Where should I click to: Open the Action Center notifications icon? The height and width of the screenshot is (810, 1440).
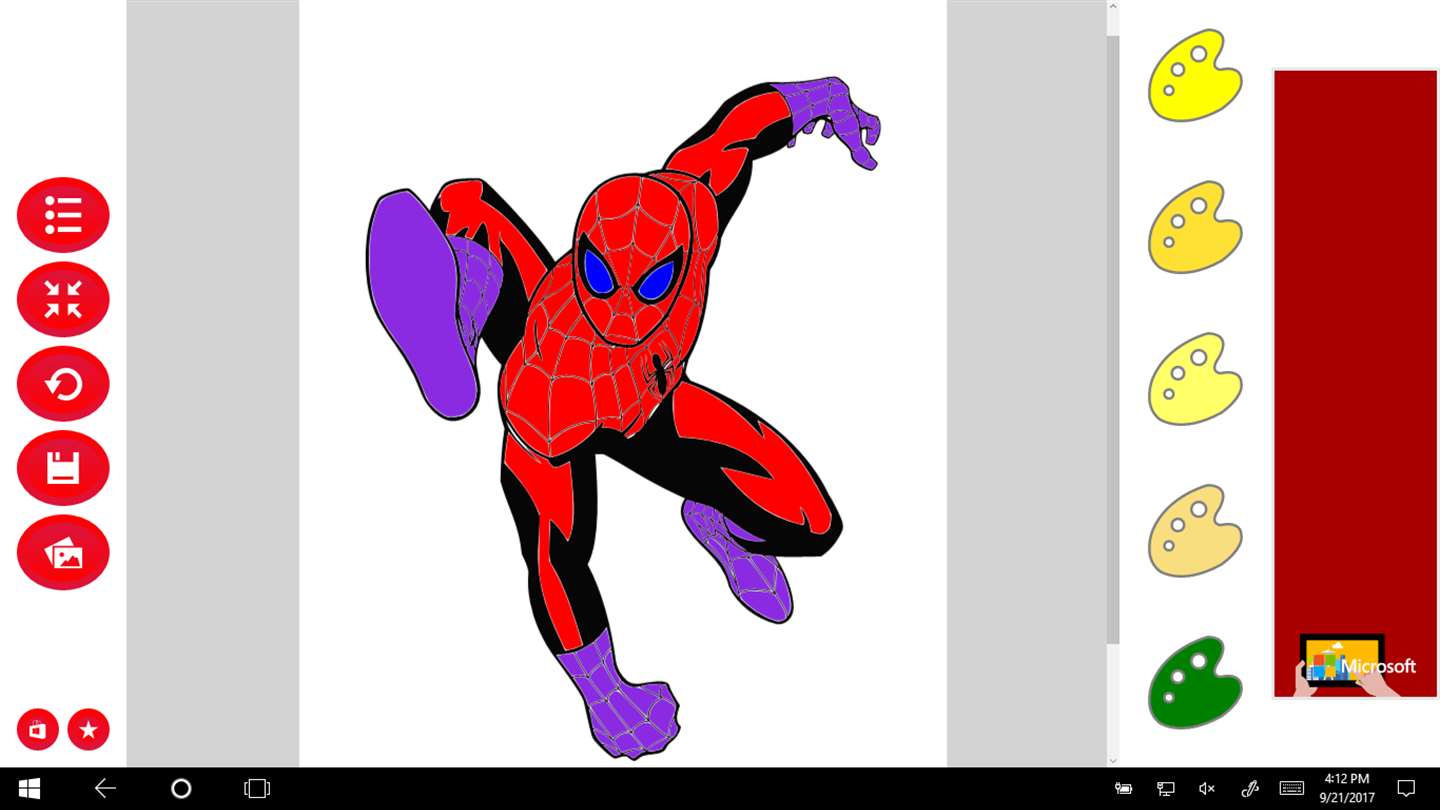click(x=1406, y=789)
